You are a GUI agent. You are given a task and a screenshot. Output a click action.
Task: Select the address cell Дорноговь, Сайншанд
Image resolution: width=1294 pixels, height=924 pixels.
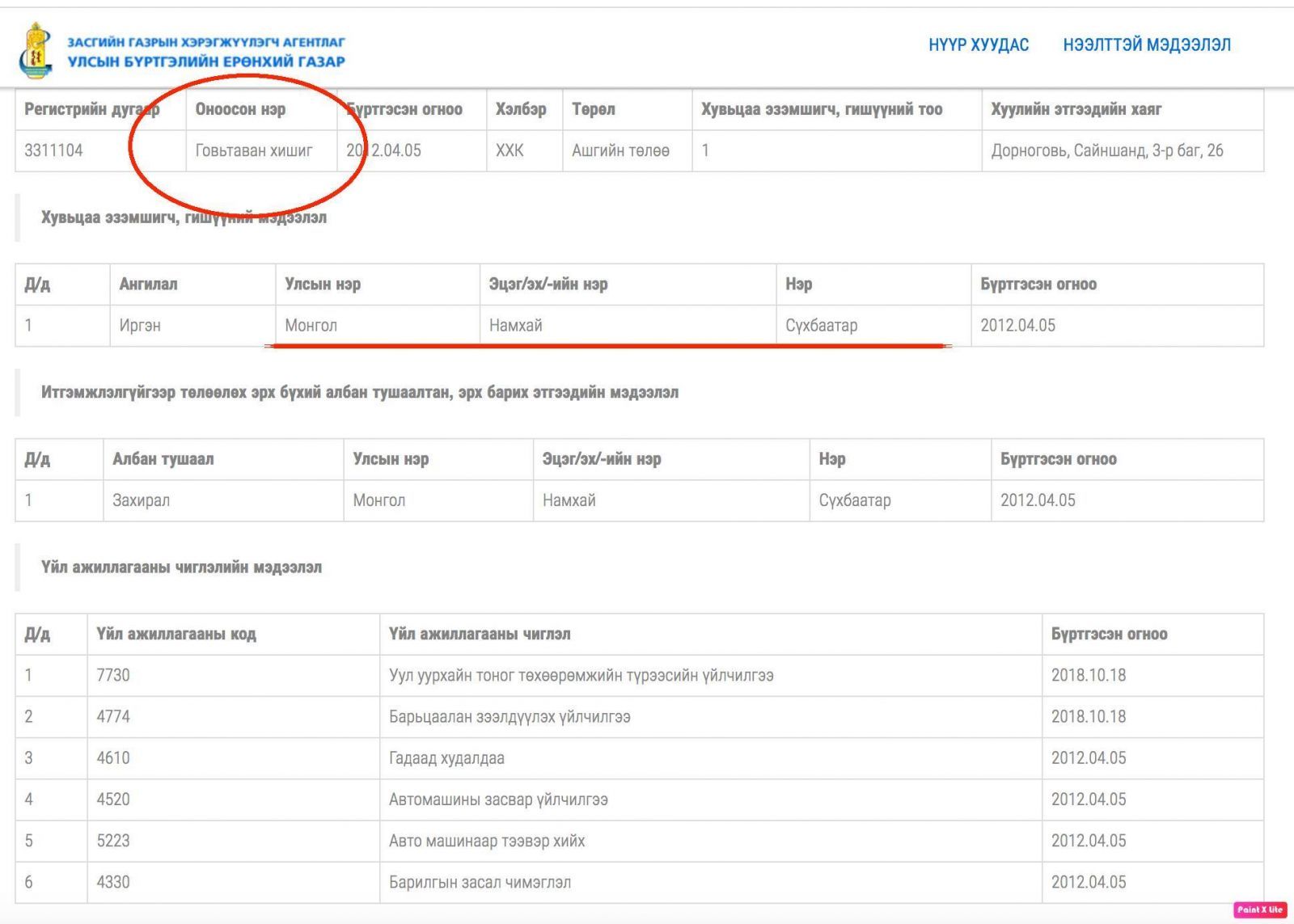tap(1106, 150)
